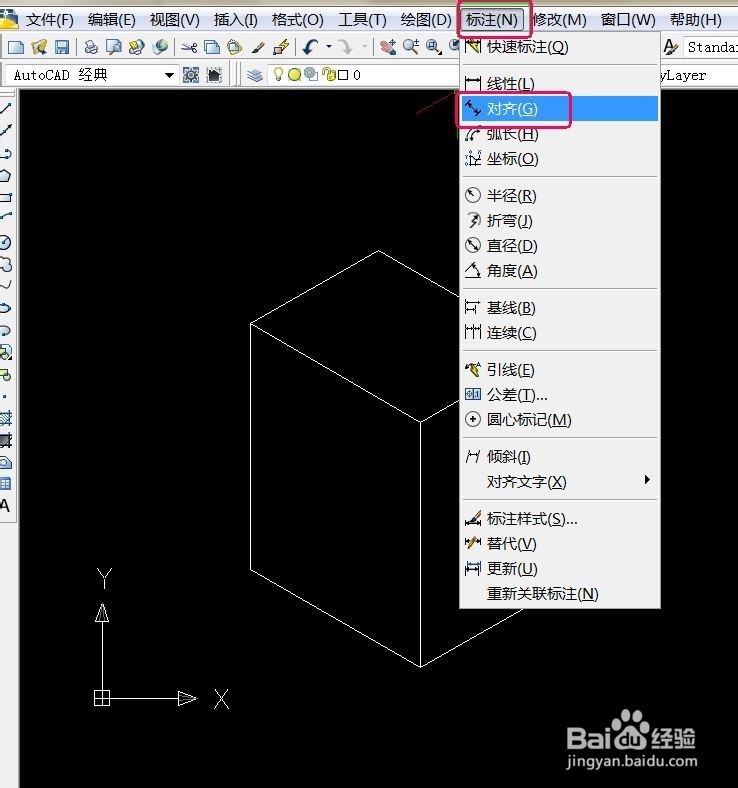
Task: Choose 坐标(O) ordinate dimension
Action: coord(560,159)
